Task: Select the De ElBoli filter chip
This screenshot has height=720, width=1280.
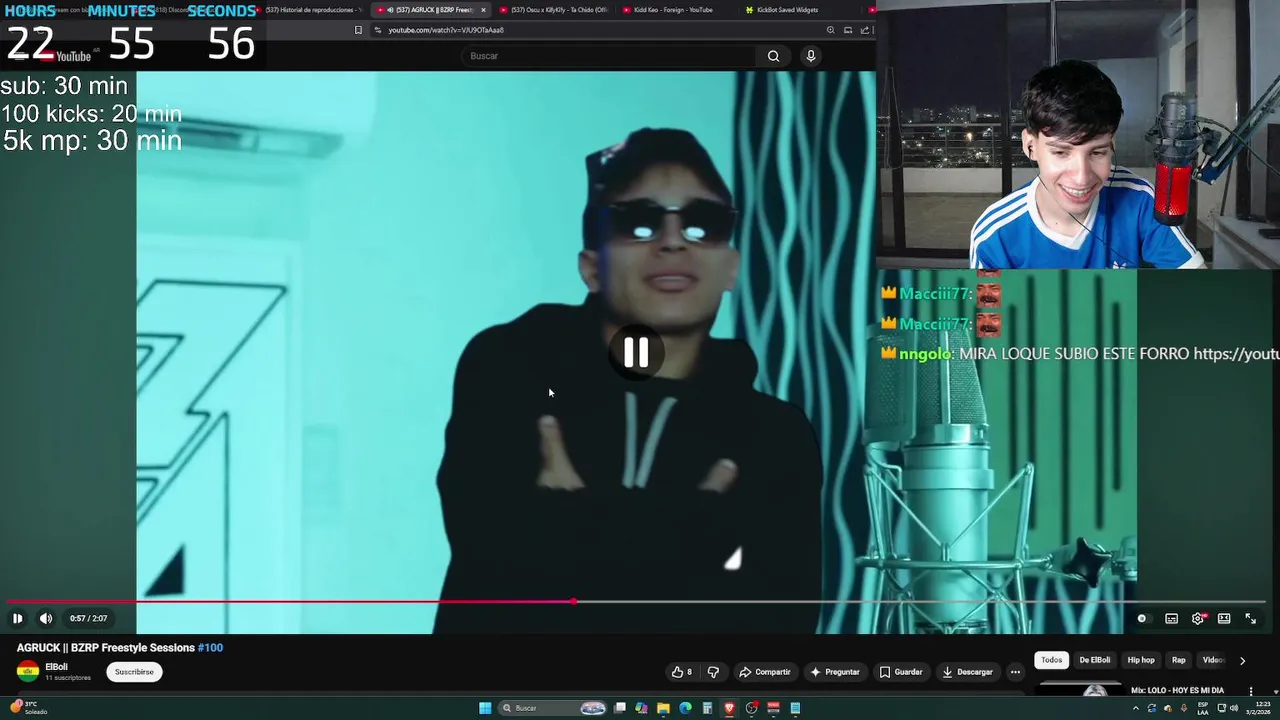Action: coord(1094,660)
